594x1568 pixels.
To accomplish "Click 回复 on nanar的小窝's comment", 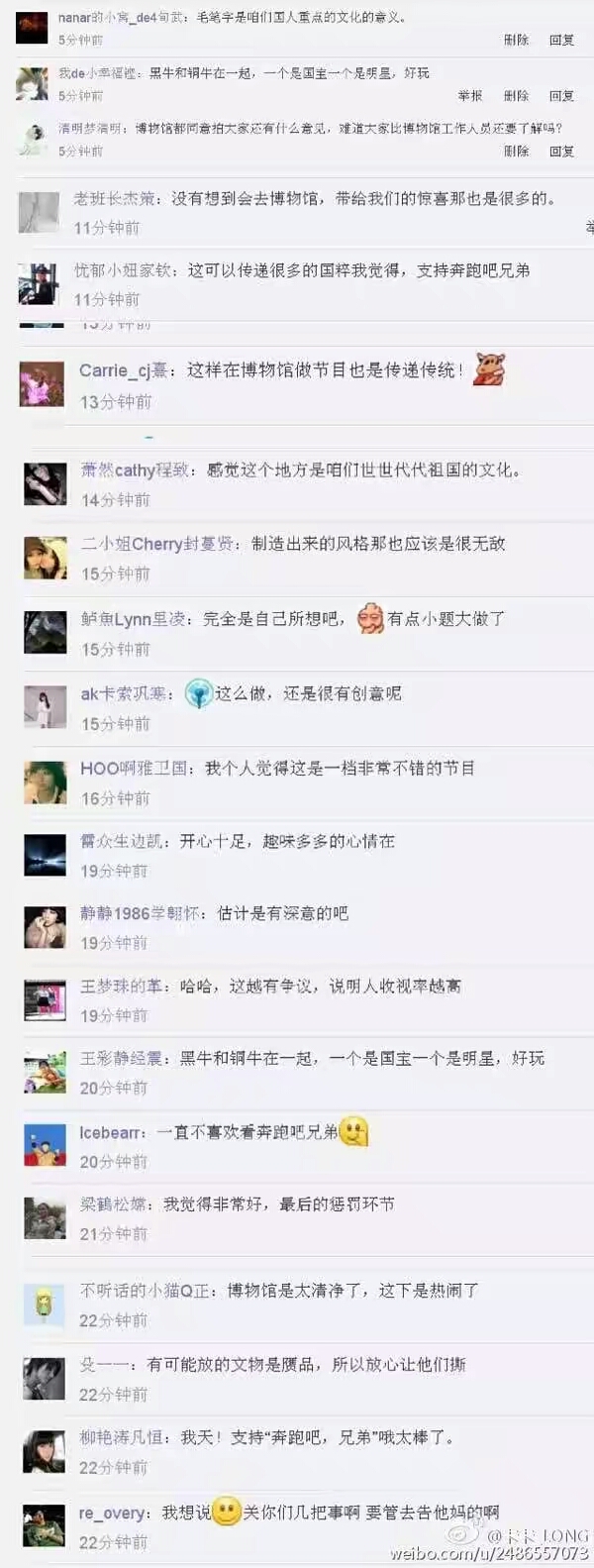I will point(561,41).
